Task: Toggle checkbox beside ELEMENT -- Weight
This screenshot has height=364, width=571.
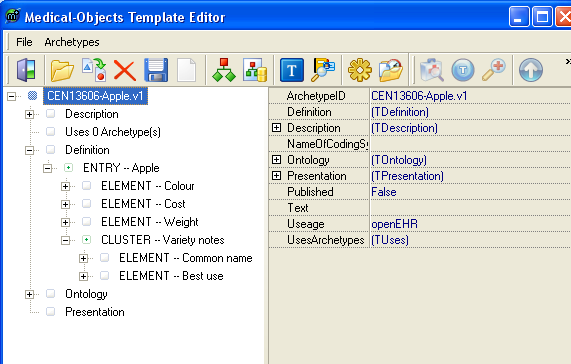Action: tap(86, 221)
